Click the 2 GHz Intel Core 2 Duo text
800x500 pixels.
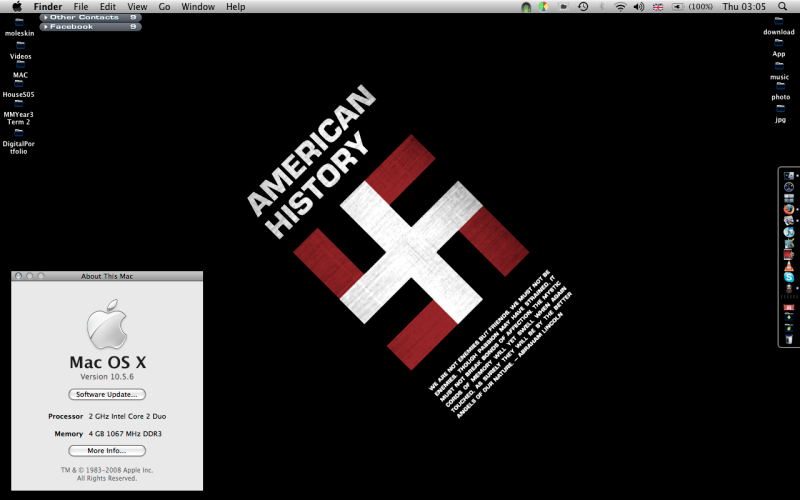(128, 416)
